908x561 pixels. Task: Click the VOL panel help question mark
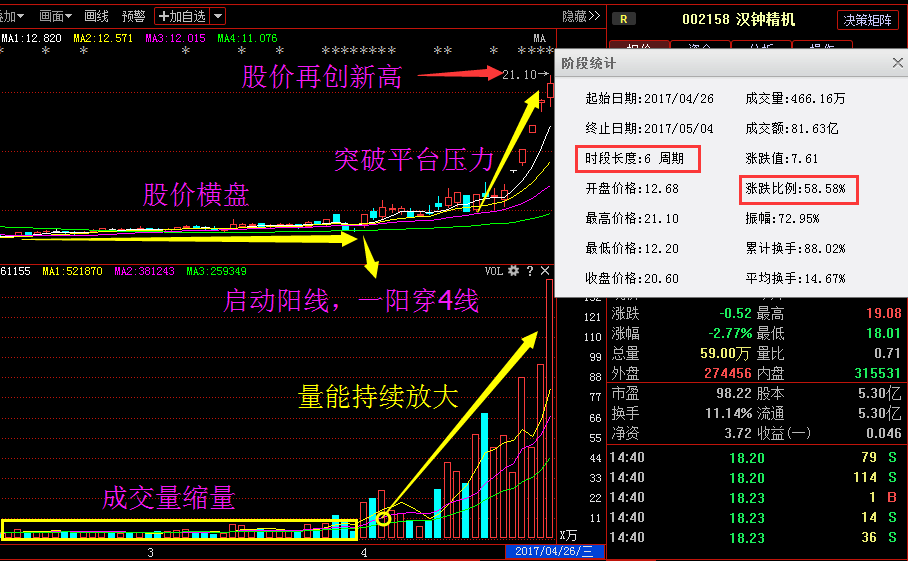529,270
